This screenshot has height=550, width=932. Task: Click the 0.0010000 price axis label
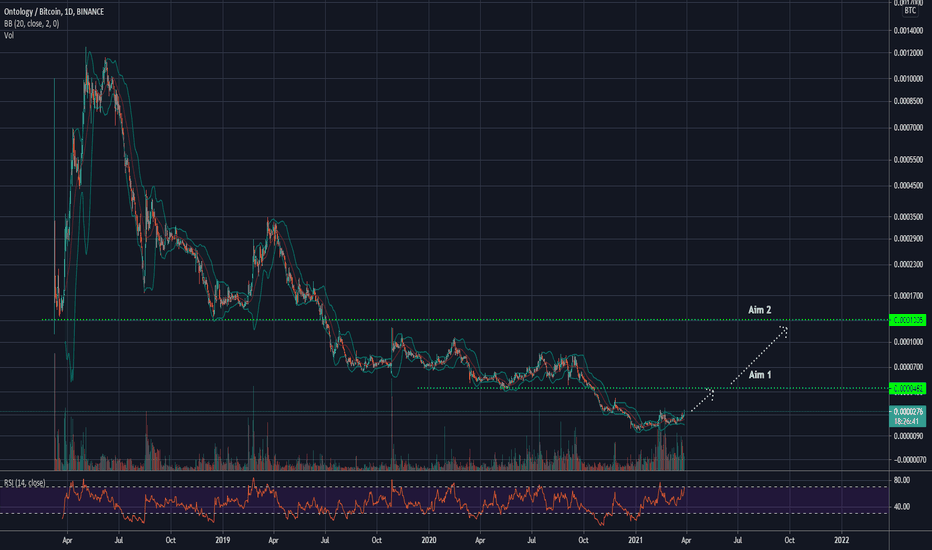(x=908, y=79)
